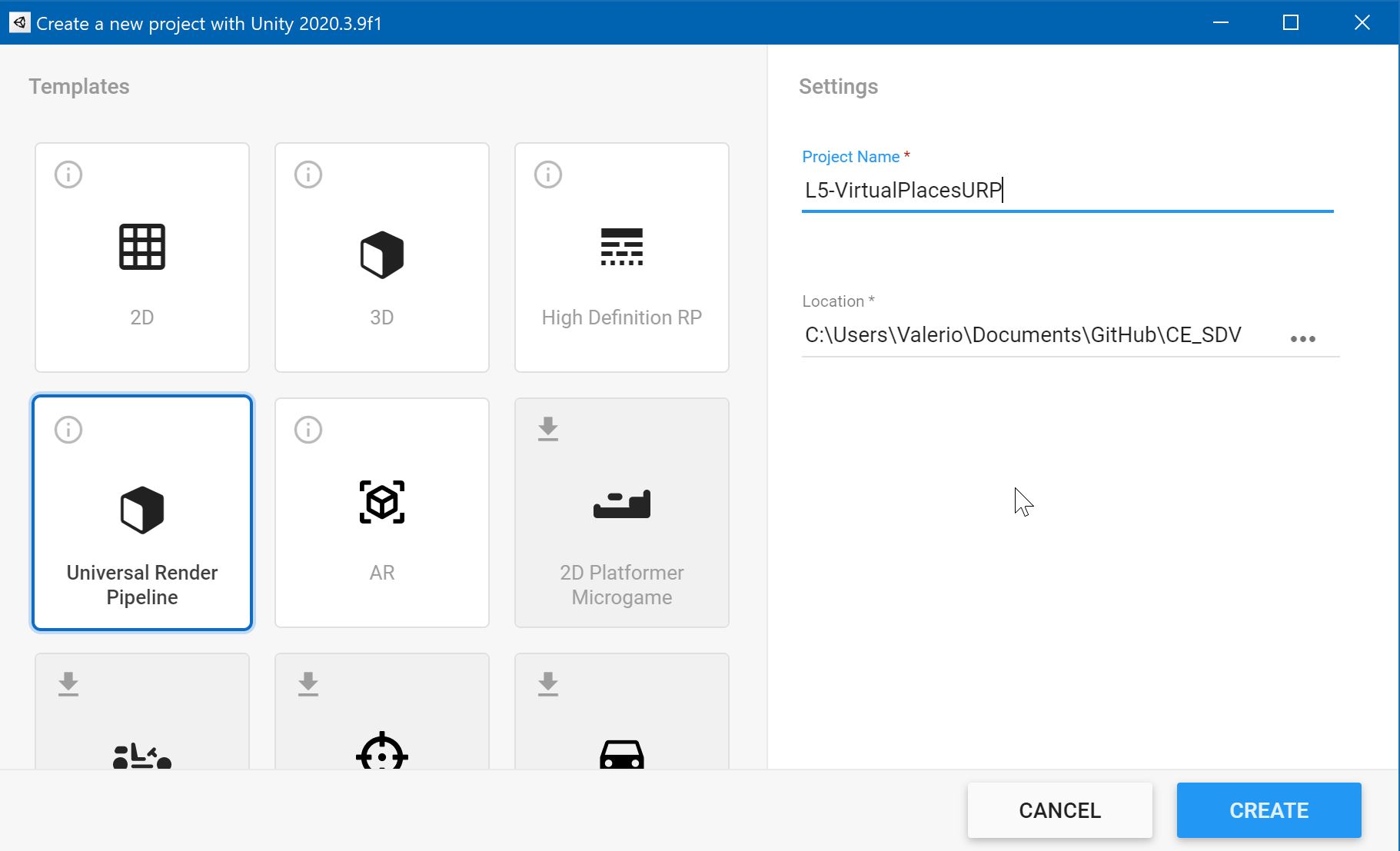Download the 2D Platformer Microgame template
The image size is (1400, 851).
click(x=548, y=429)
